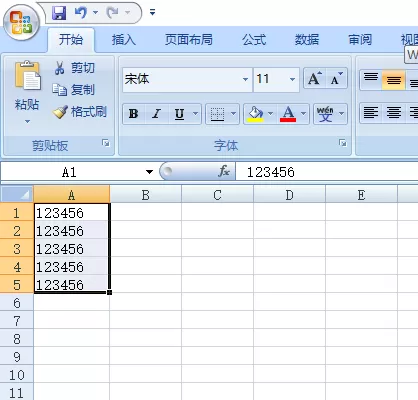Viewport: 418px width, 400px height.
Task: Open the Office button menu
Action: coord(21,23)
